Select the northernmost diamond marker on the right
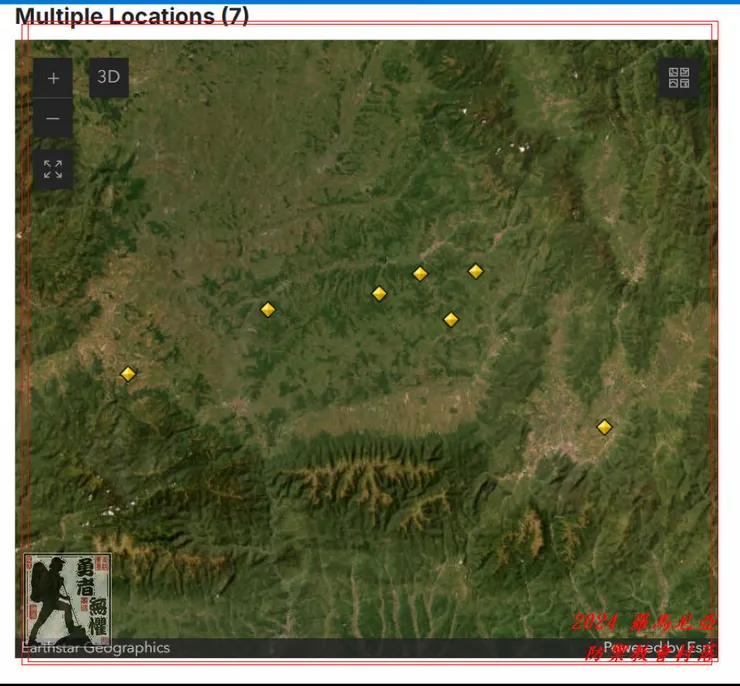740x686 pixels. pyautogui.click(x=476, y=271)
